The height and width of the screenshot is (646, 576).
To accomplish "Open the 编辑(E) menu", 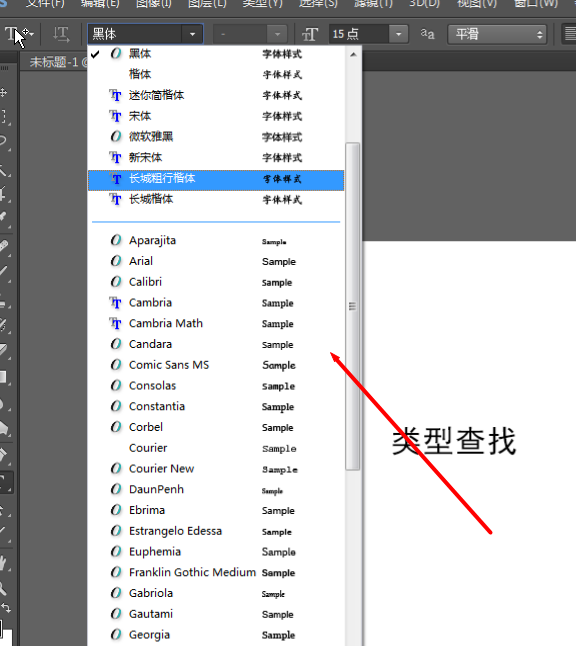I will pos(100,4).
